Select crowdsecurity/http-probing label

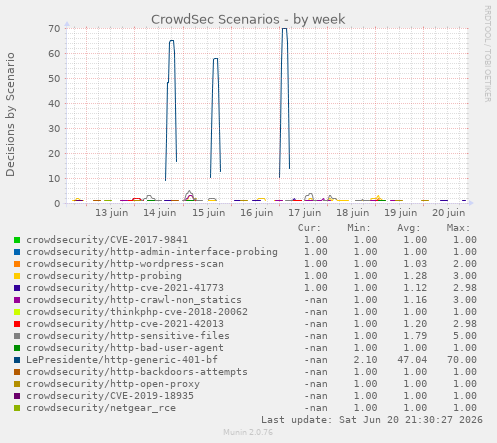tap(104, 276)
